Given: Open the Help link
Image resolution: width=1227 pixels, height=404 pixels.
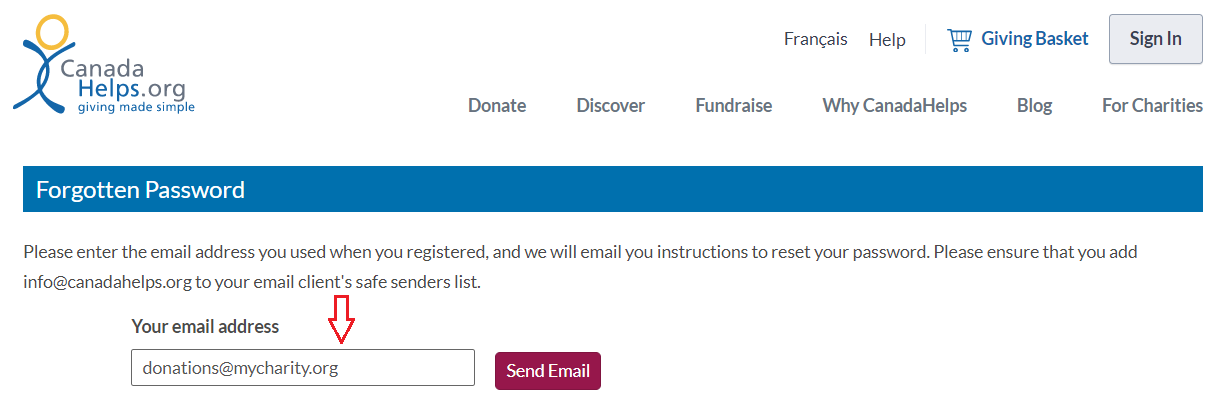Looking at the screenshot, I should (x=887, y=40).
